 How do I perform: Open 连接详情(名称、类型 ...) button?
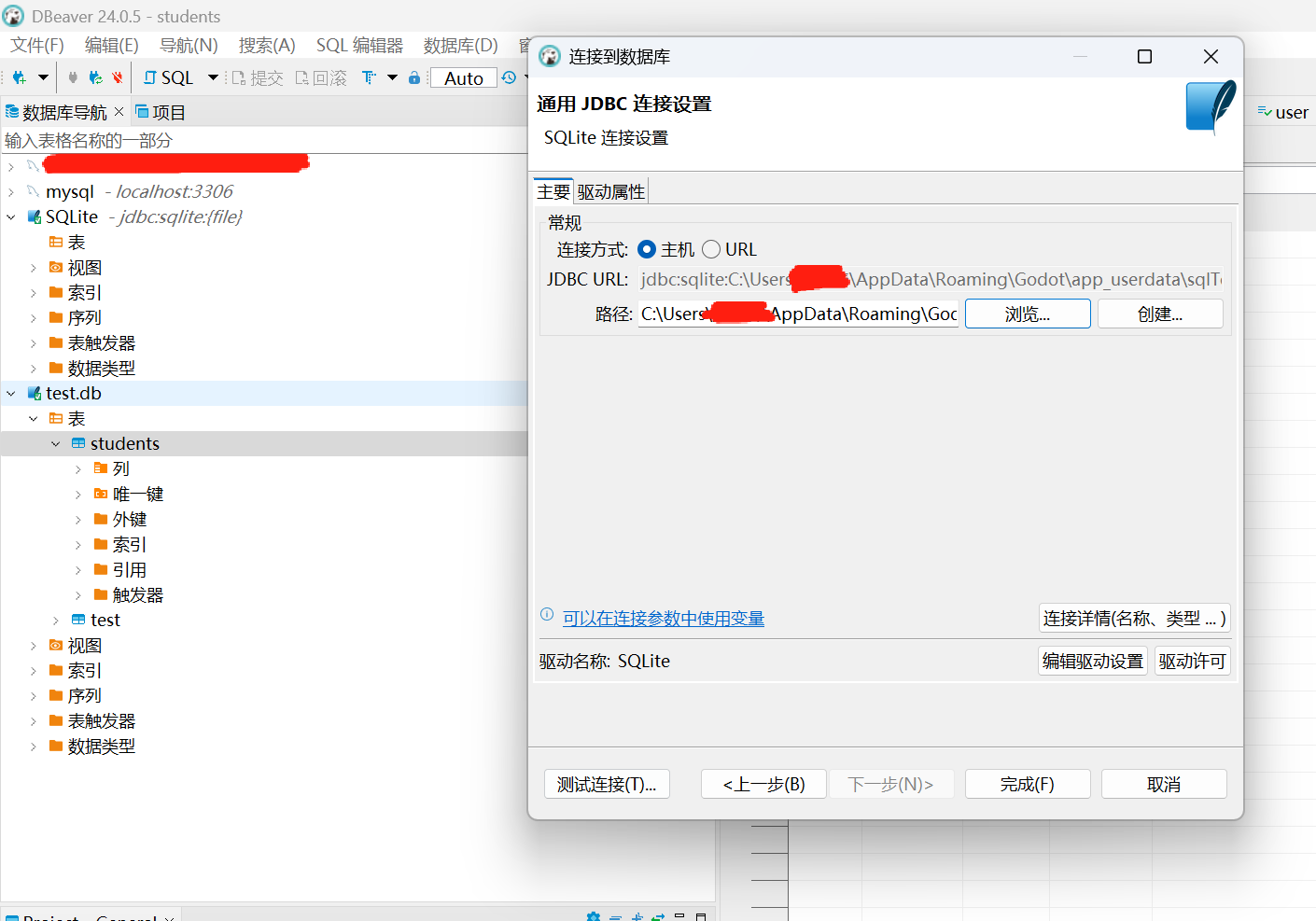[x=1134, y=618]
